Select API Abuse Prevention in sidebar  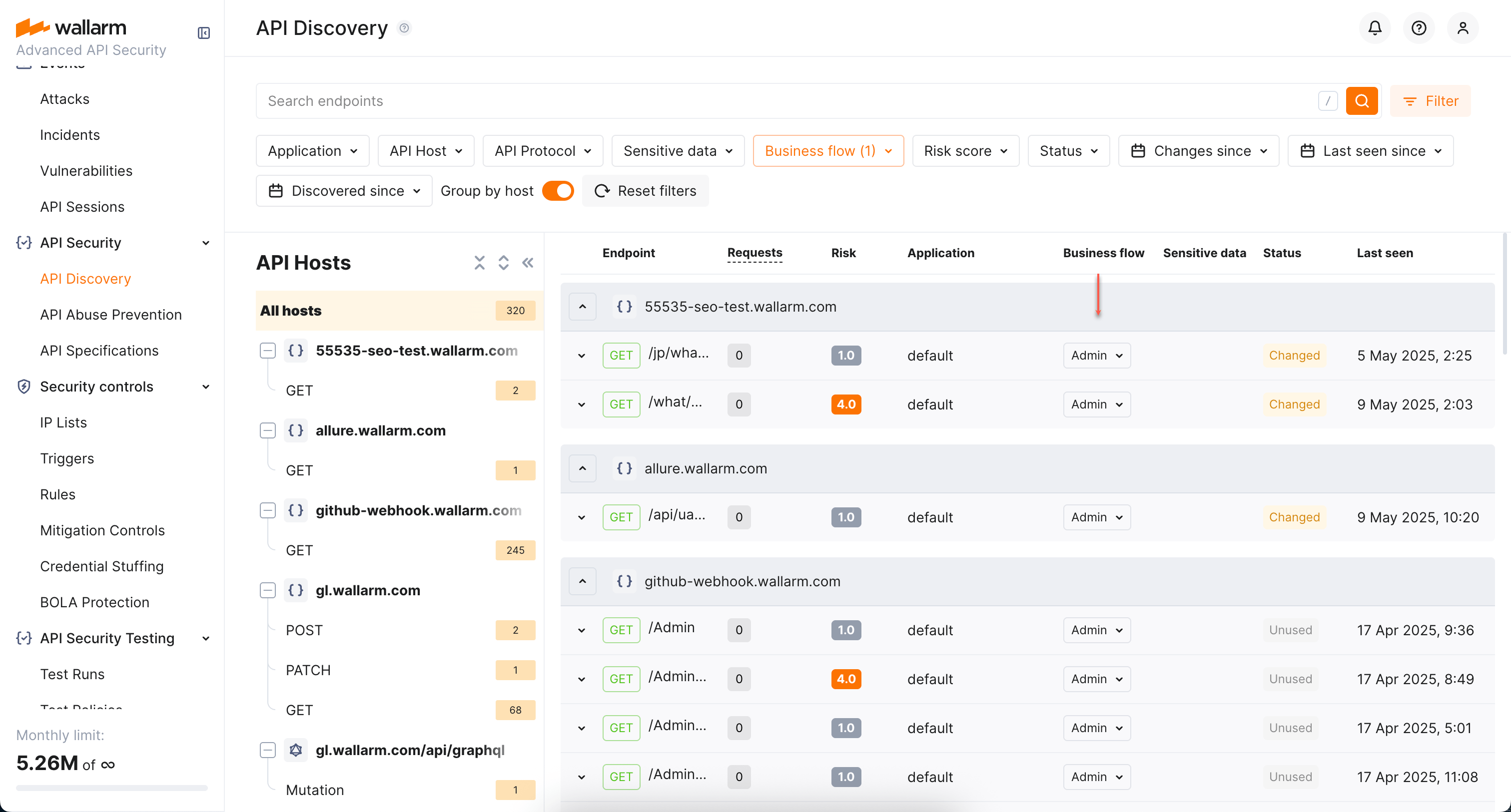click(x=111, y=314)
